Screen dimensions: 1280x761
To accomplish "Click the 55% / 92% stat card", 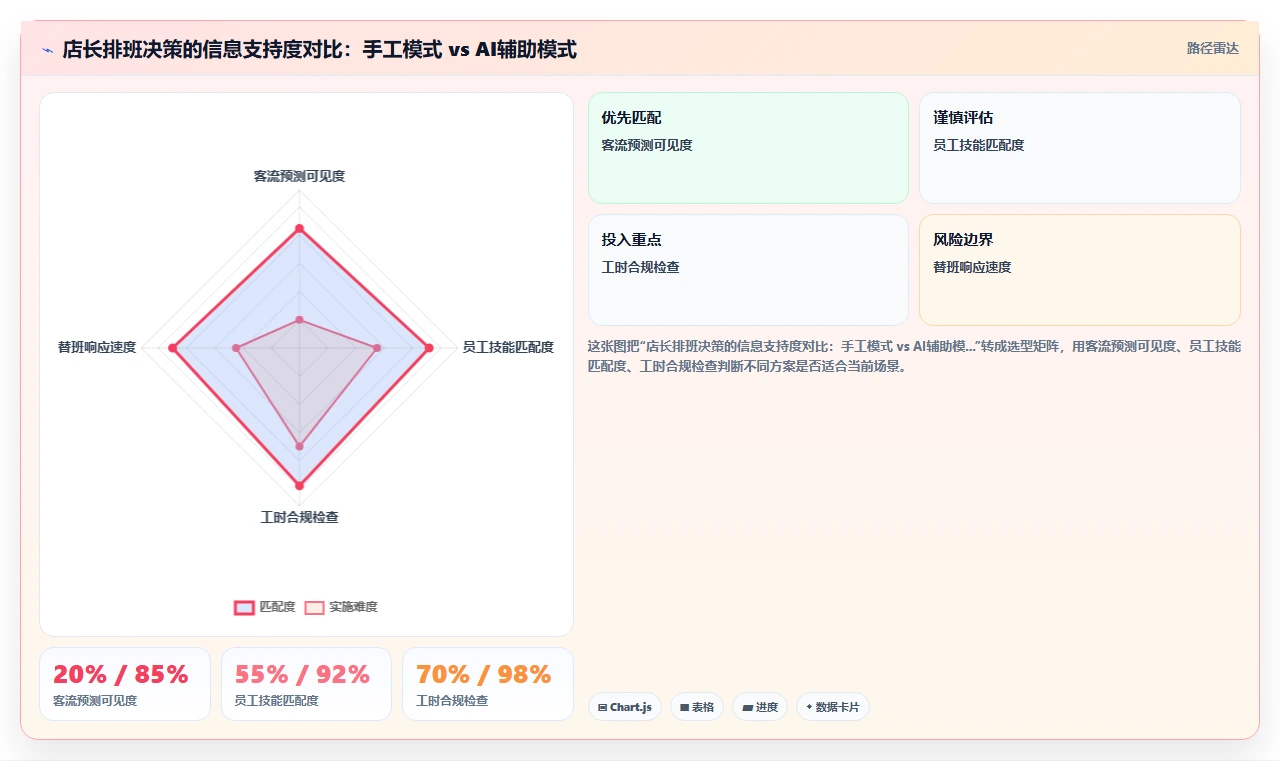I will click(306, 684).
